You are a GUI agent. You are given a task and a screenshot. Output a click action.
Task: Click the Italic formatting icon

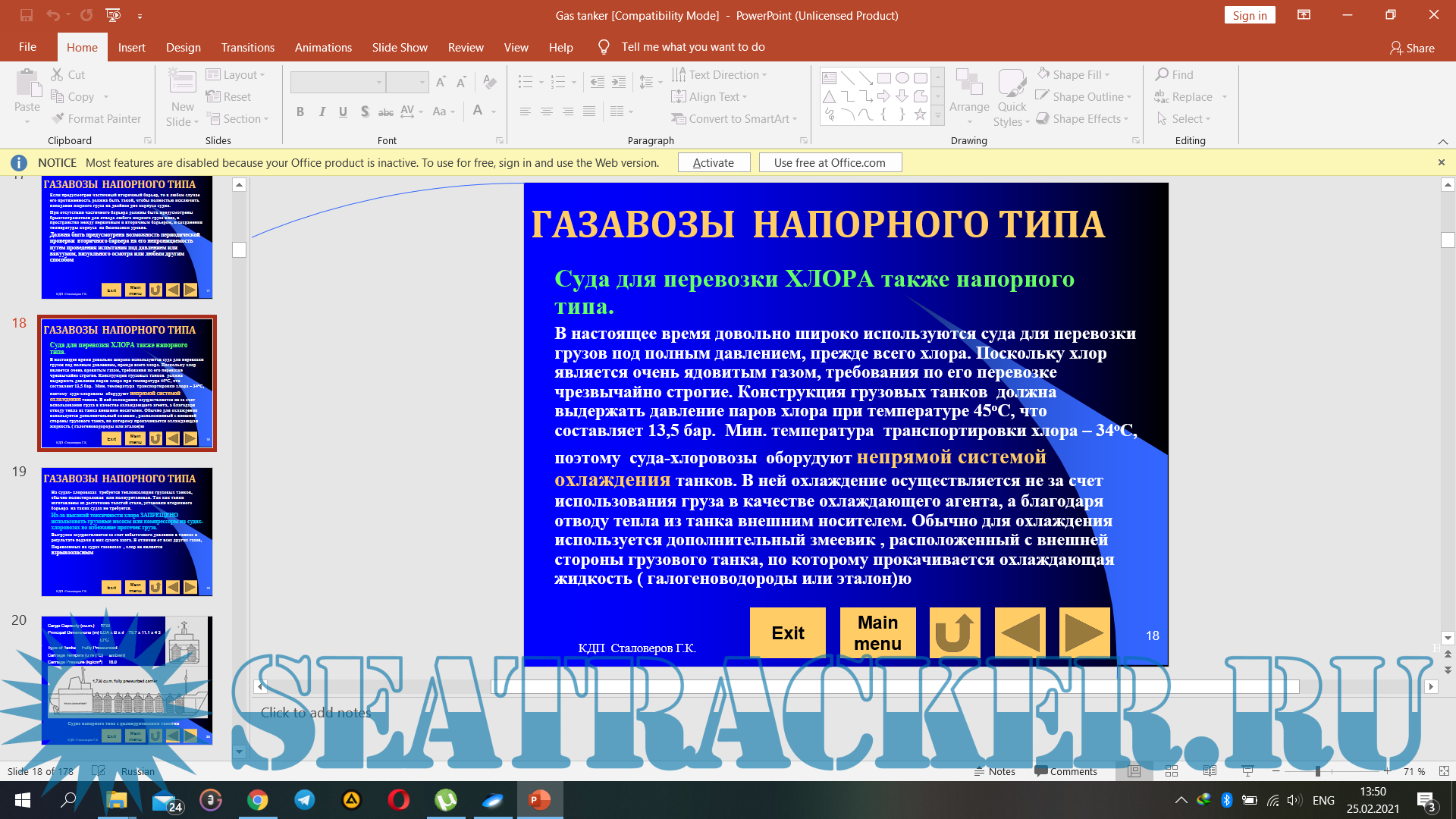coord(322,111)
